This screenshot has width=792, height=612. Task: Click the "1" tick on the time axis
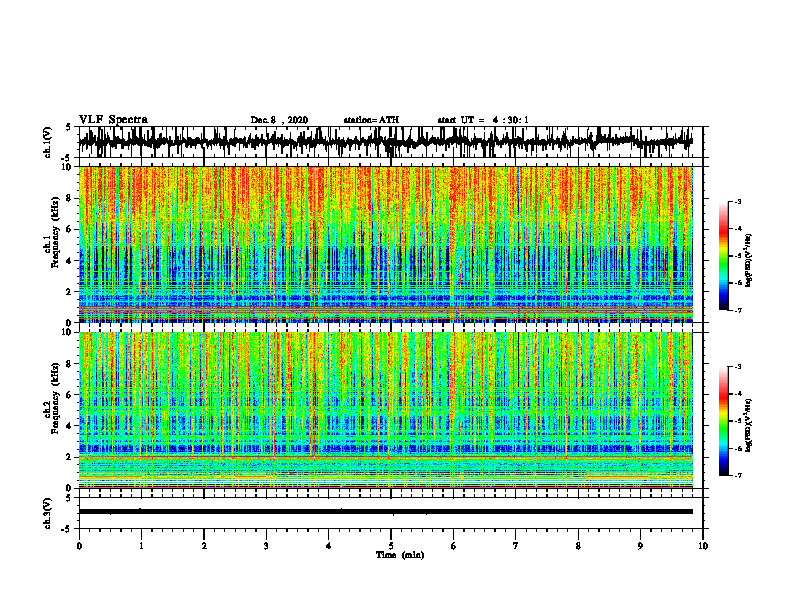pos(141,546)
